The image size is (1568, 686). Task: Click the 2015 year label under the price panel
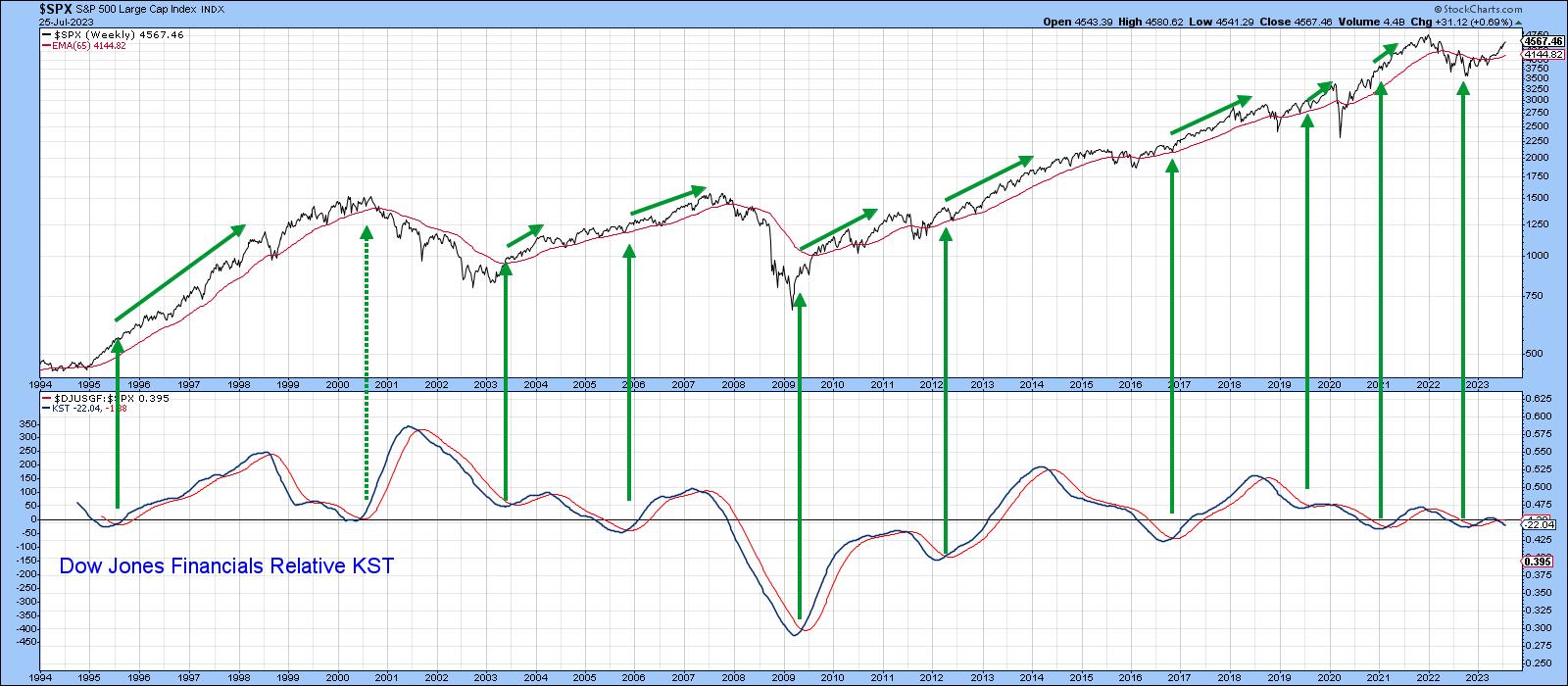[x=1081, y=386]
